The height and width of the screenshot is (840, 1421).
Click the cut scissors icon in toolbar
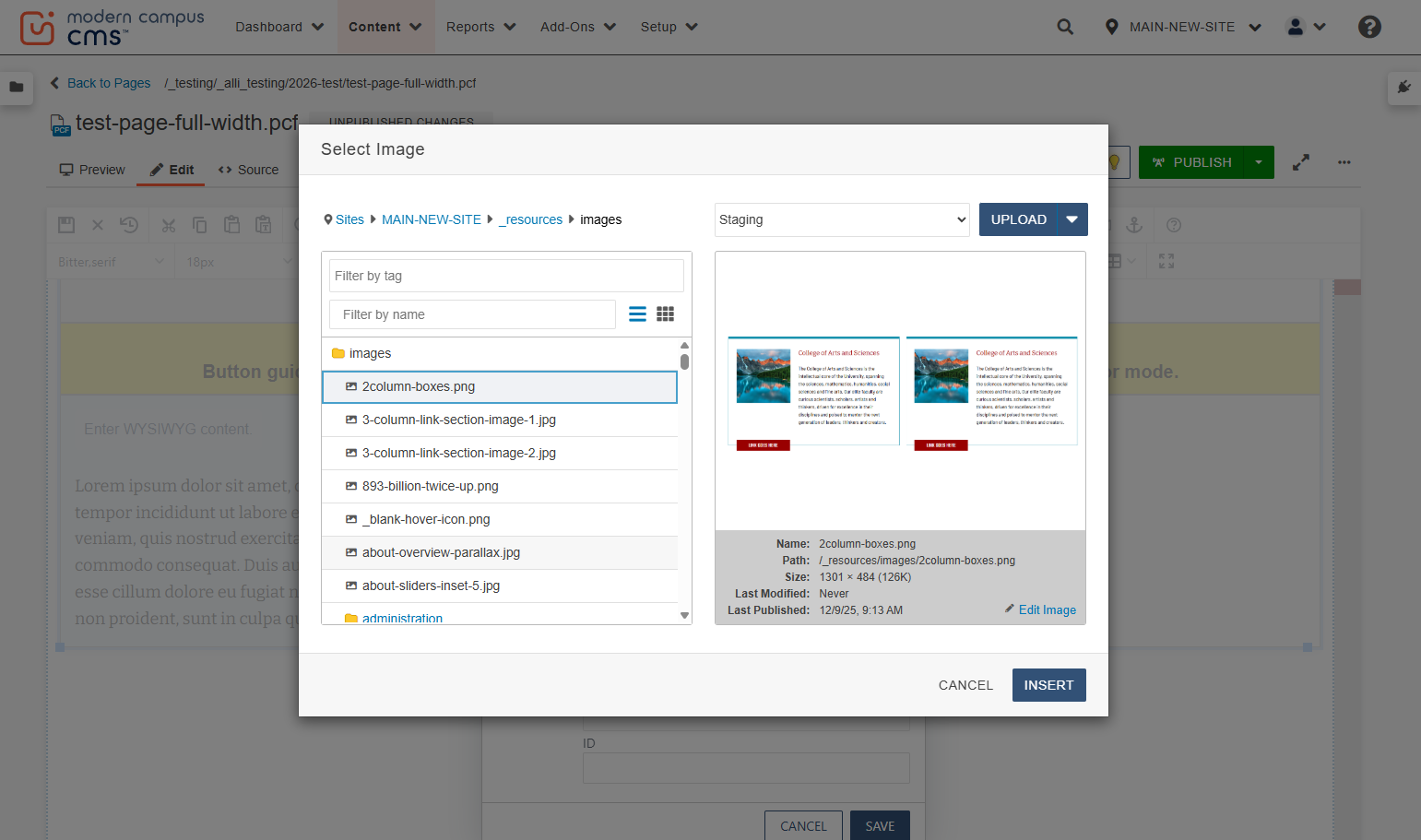169,225
